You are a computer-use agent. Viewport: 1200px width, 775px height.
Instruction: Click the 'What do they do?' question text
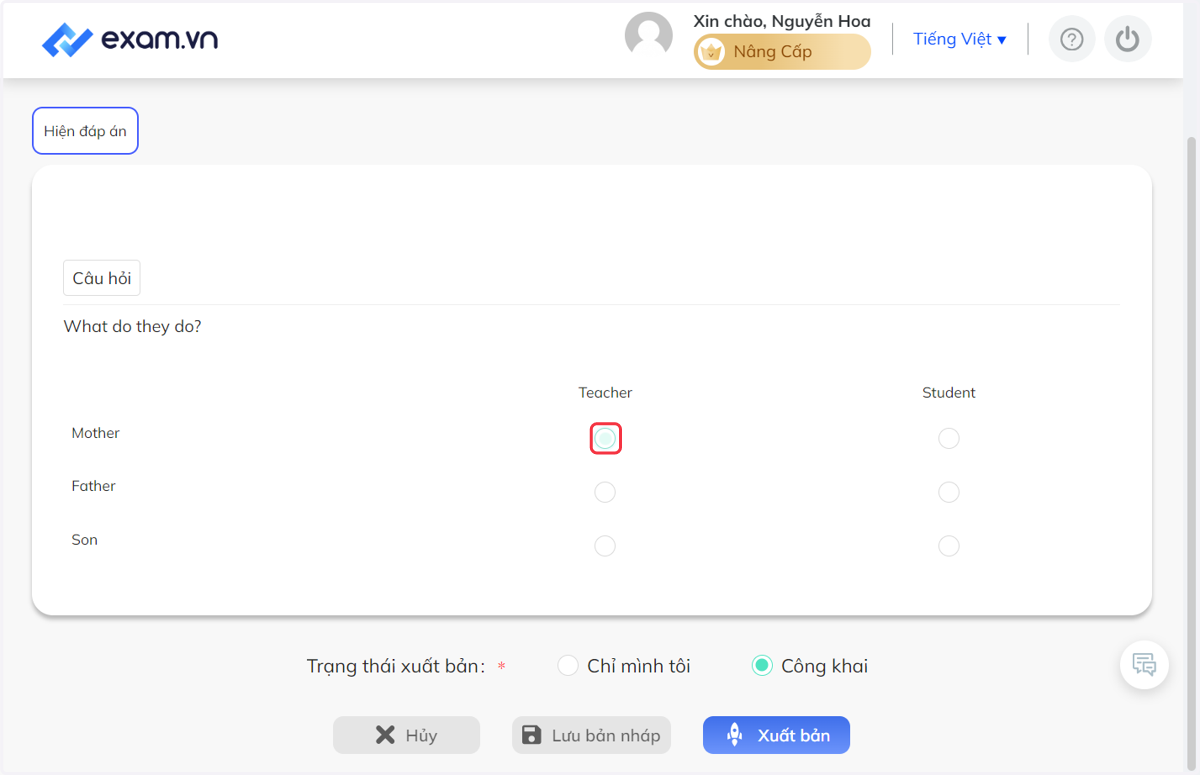(x=132, y=326)
